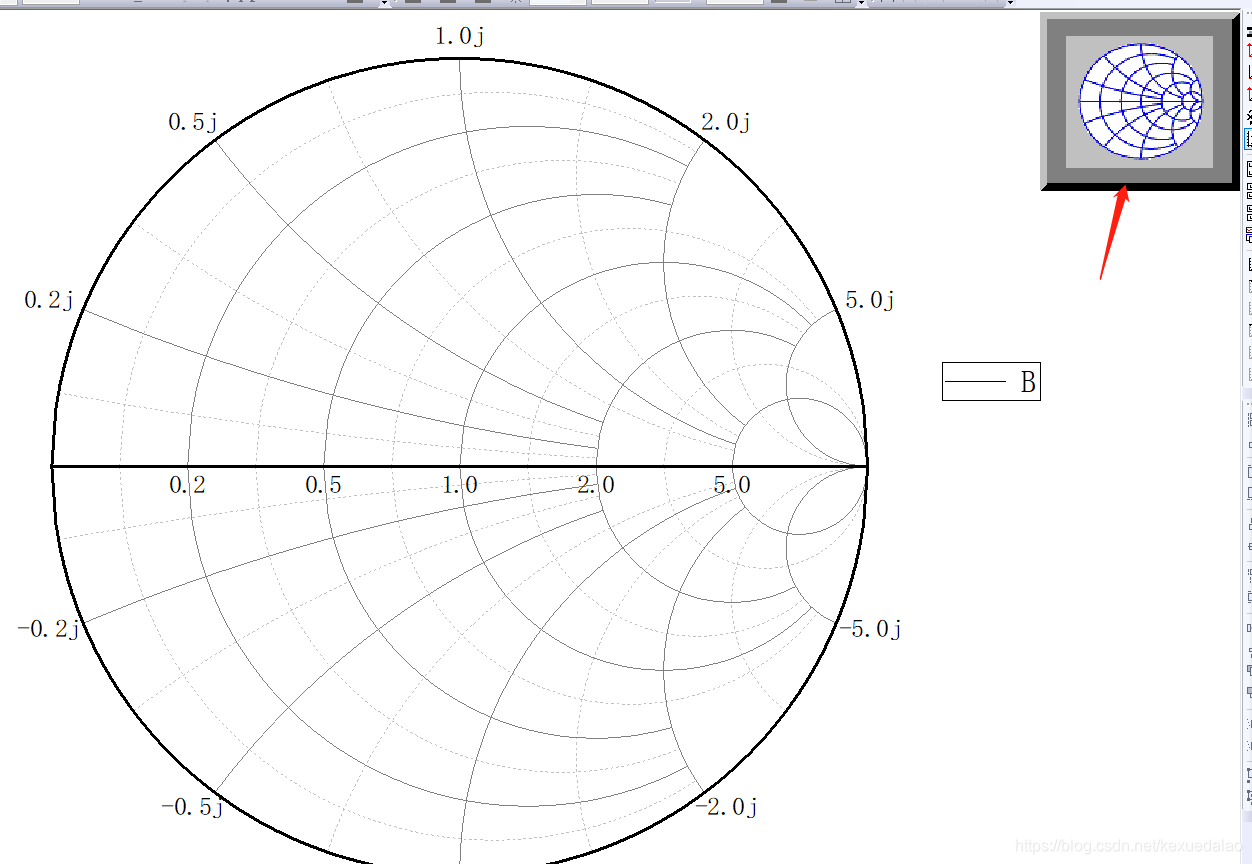Select the -5.0j reactance label
The height and width of the screenshot is (864, 1252).
pos(870,629)
